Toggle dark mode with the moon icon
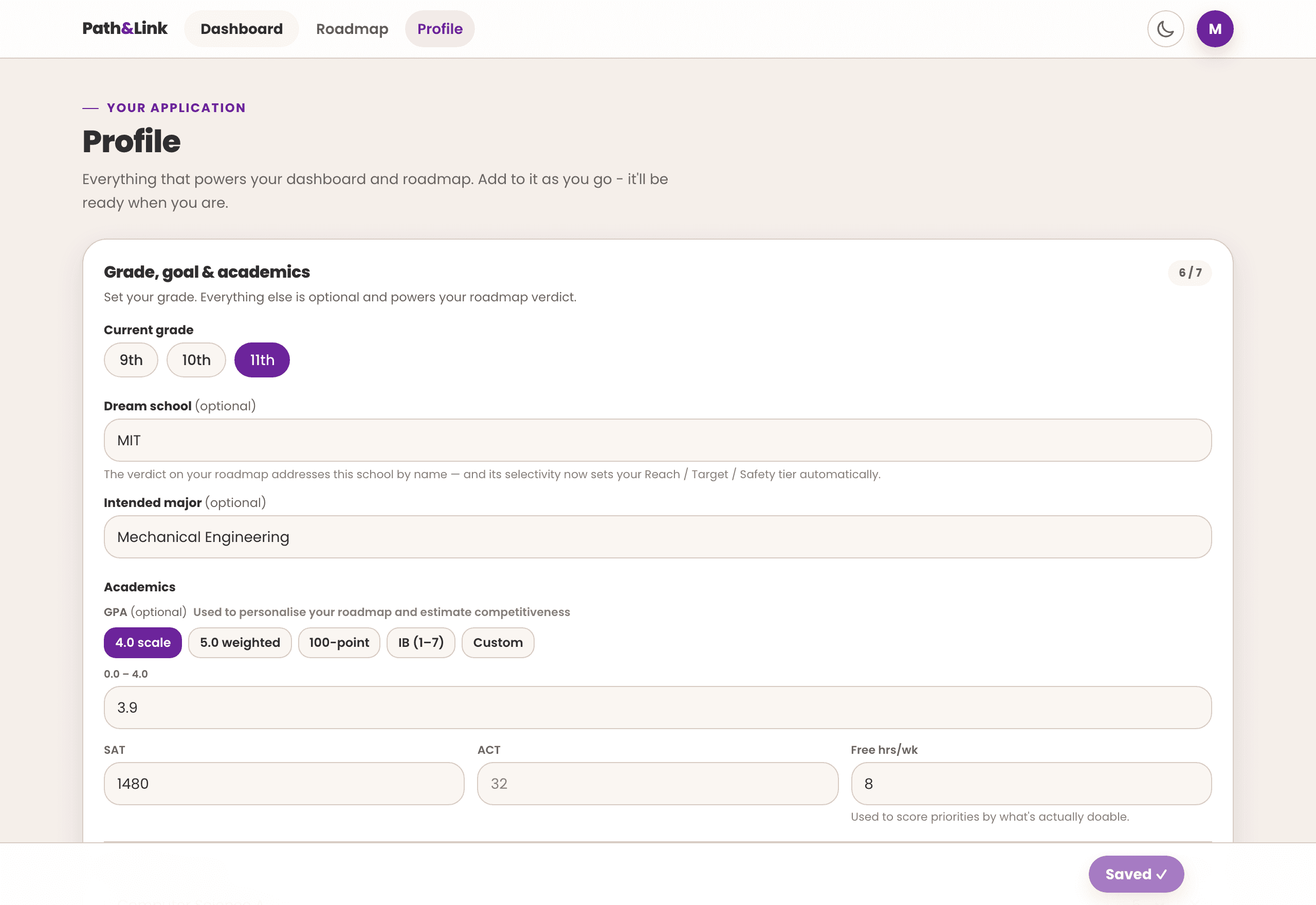This screenshot has height=905, width=1316. click(1165, 29)
